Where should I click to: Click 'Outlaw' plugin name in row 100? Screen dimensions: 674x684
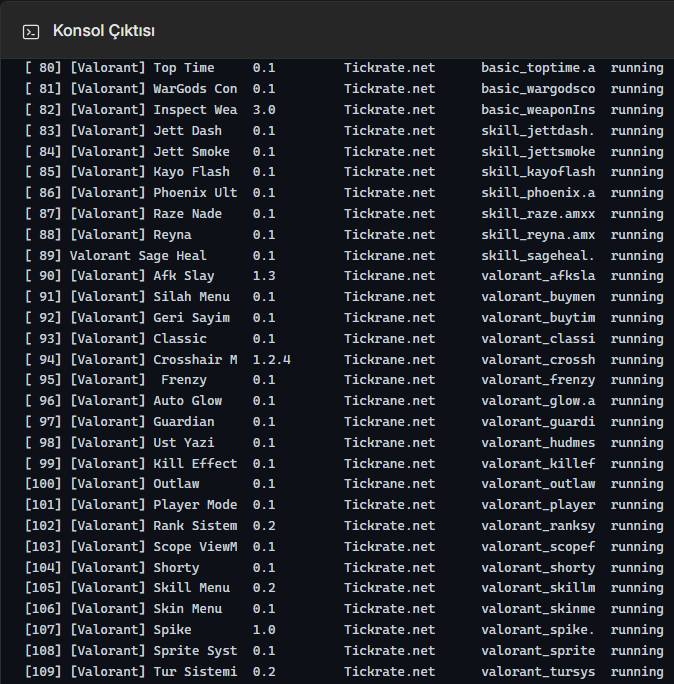[176, 483]
